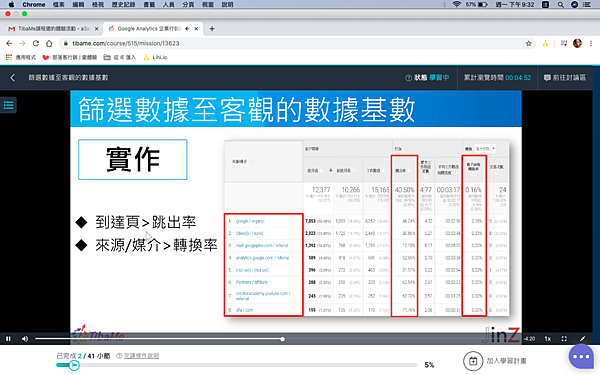Select the Google Analytics course tab

pos(148,29)
